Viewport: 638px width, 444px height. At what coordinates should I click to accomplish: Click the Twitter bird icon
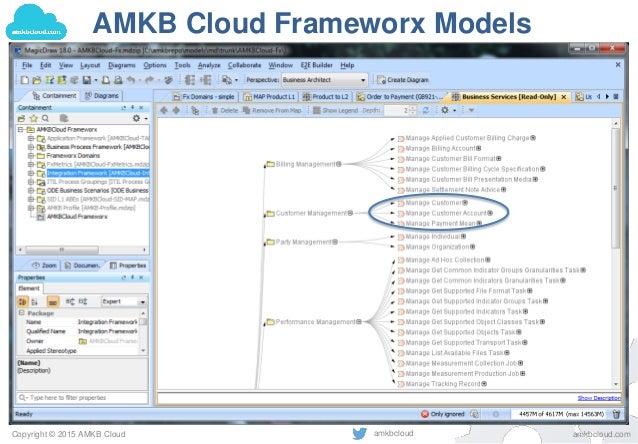click(x=359, y=433)
